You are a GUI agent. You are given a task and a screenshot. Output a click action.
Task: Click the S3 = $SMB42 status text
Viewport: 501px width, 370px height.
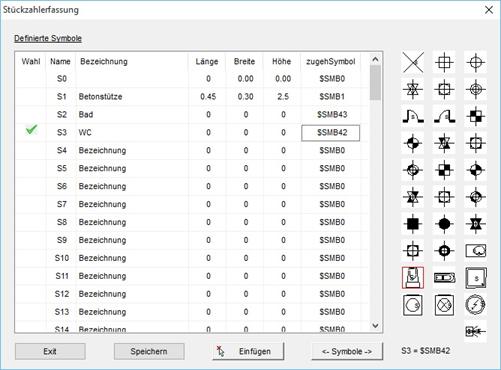426,351
